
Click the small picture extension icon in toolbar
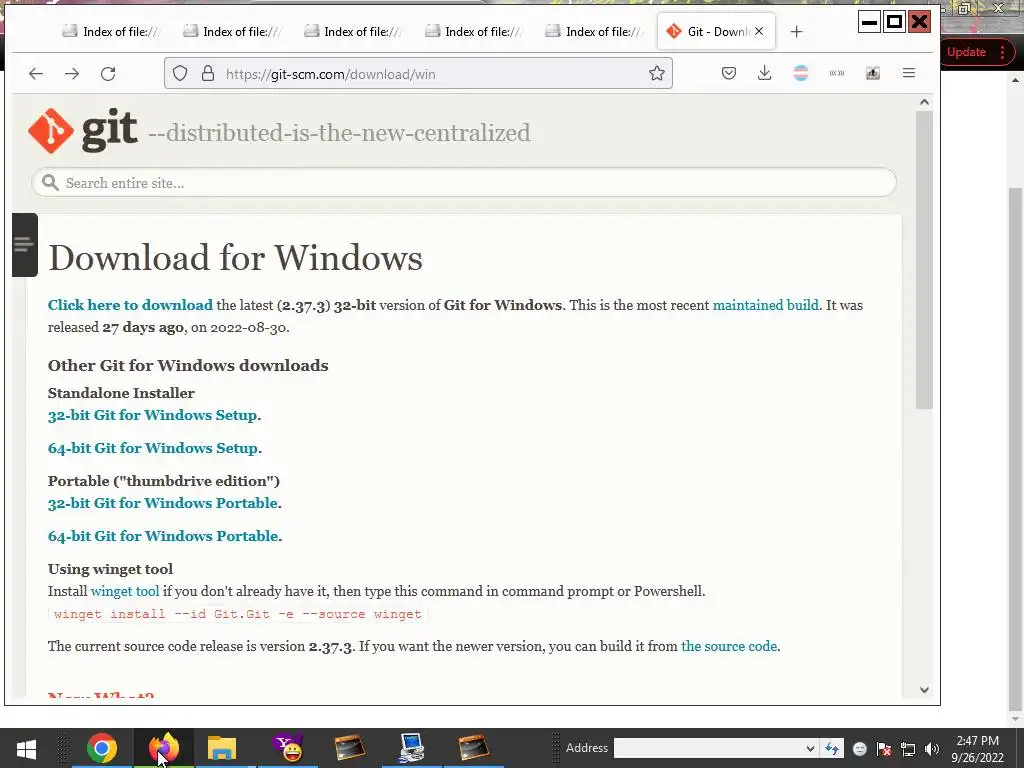tap(872, 73)
